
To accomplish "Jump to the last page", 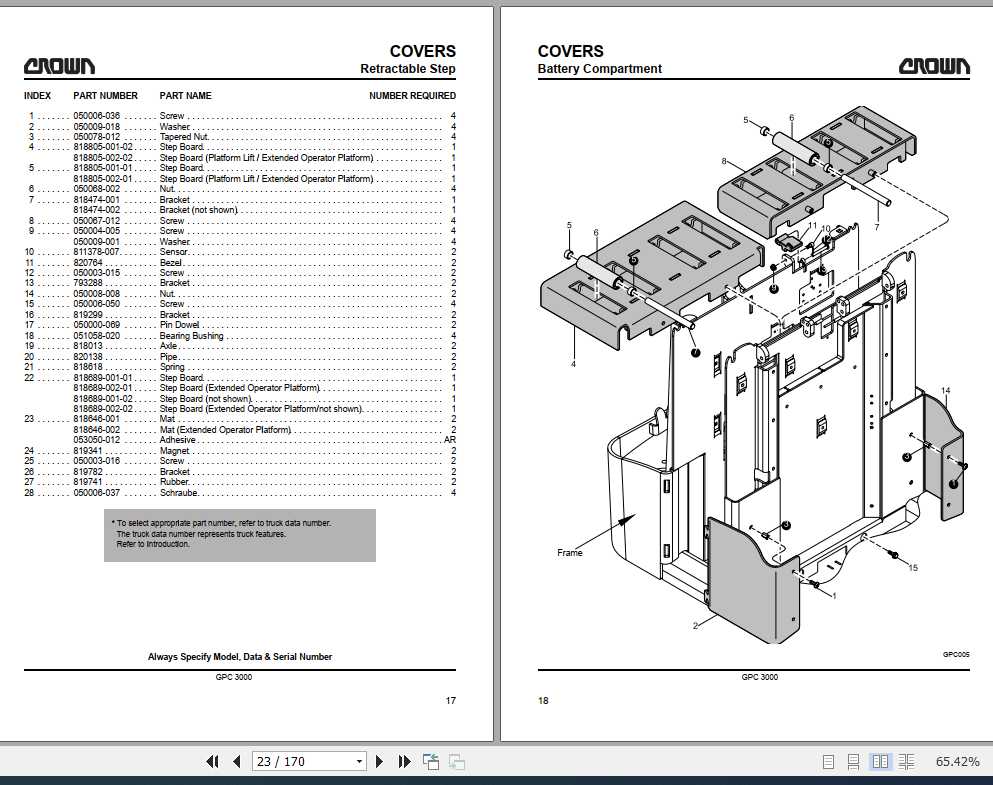I will (404, 762).
